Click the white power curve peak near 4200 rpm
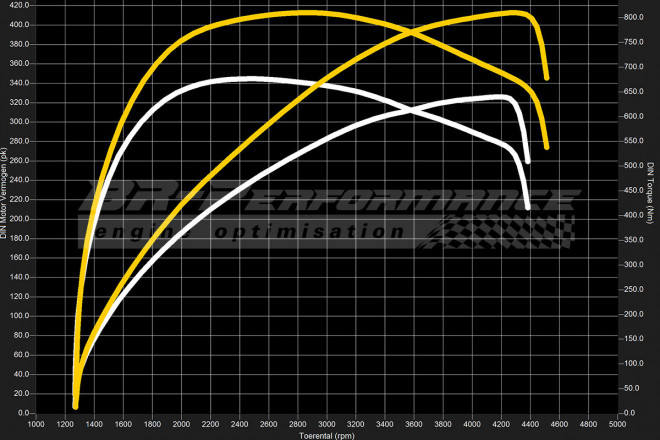The width and height of the screenshot is (660, 440). [x=500, y=97]
